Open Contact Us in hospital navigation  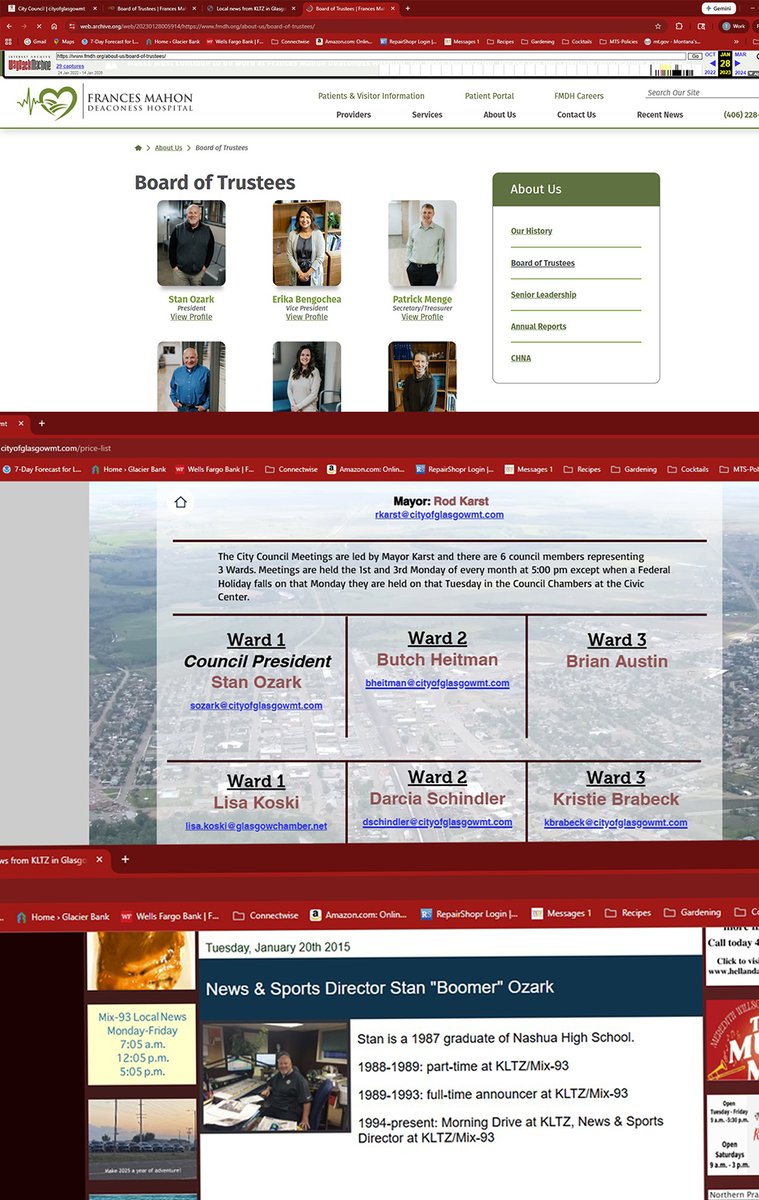576,115
